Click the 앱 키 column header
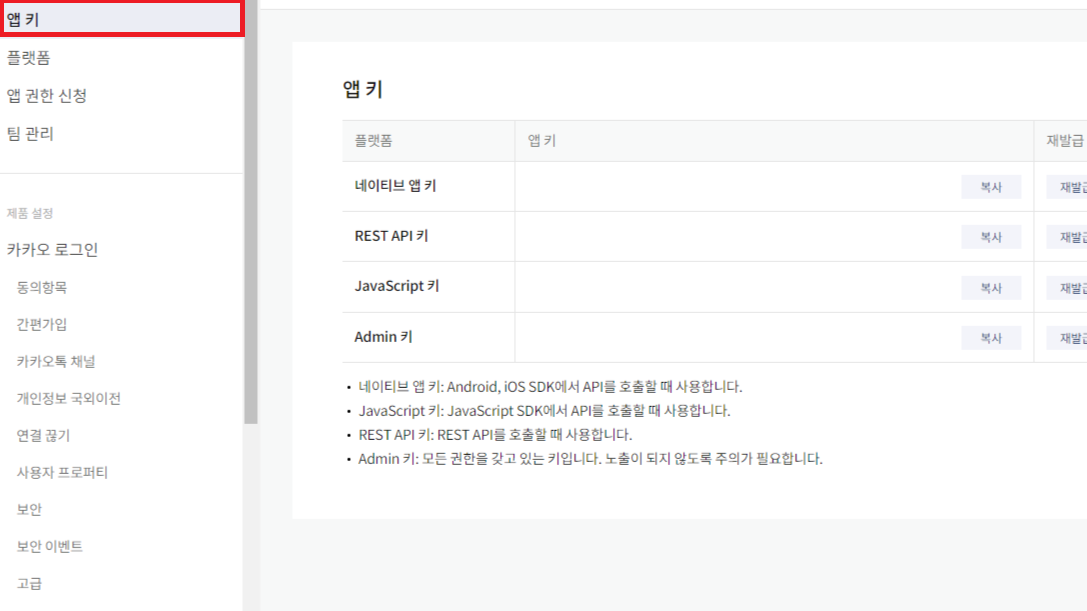 541,141
